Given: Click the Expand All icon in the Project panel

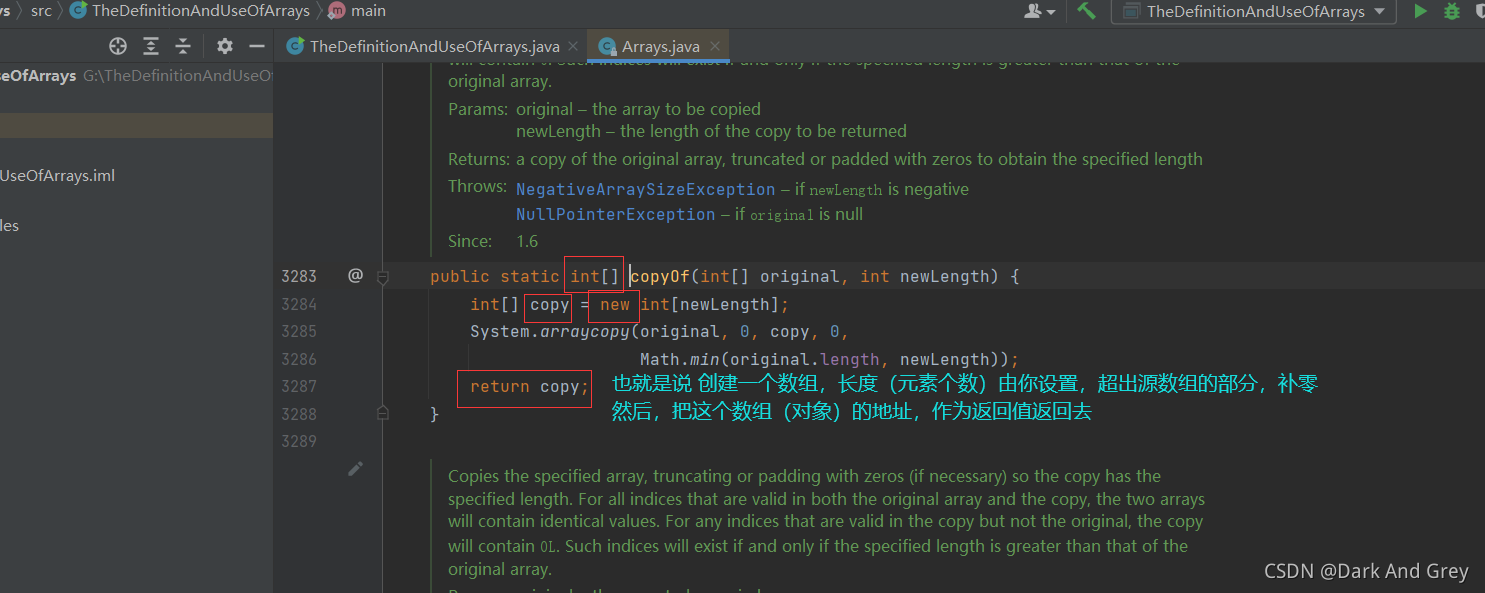Looking at the screenshot, I should [x=151, y=46].
